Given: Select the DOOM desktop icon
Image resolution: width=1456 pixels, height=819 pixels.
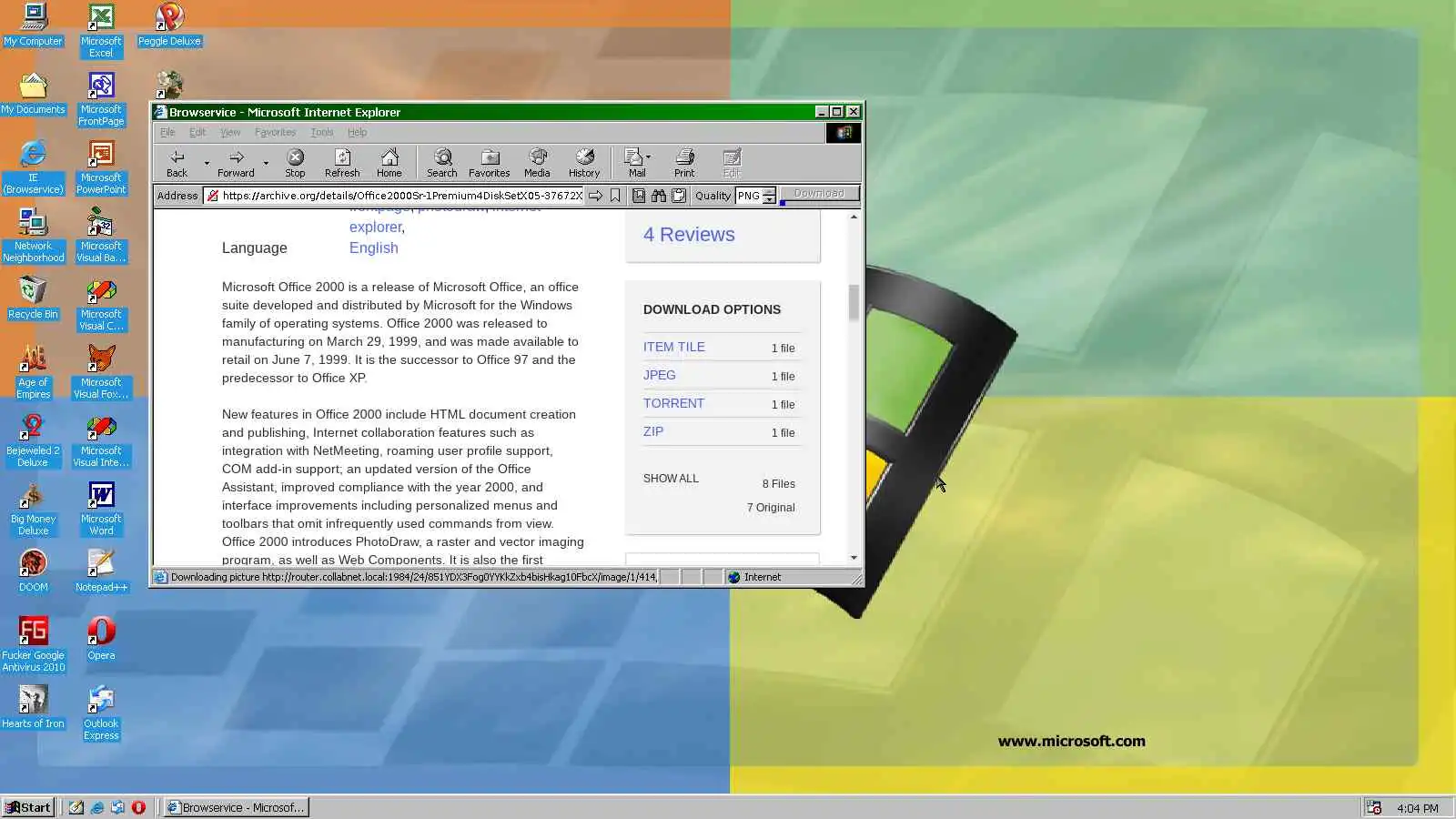Looking at the screenshot, I should point(33,571).
